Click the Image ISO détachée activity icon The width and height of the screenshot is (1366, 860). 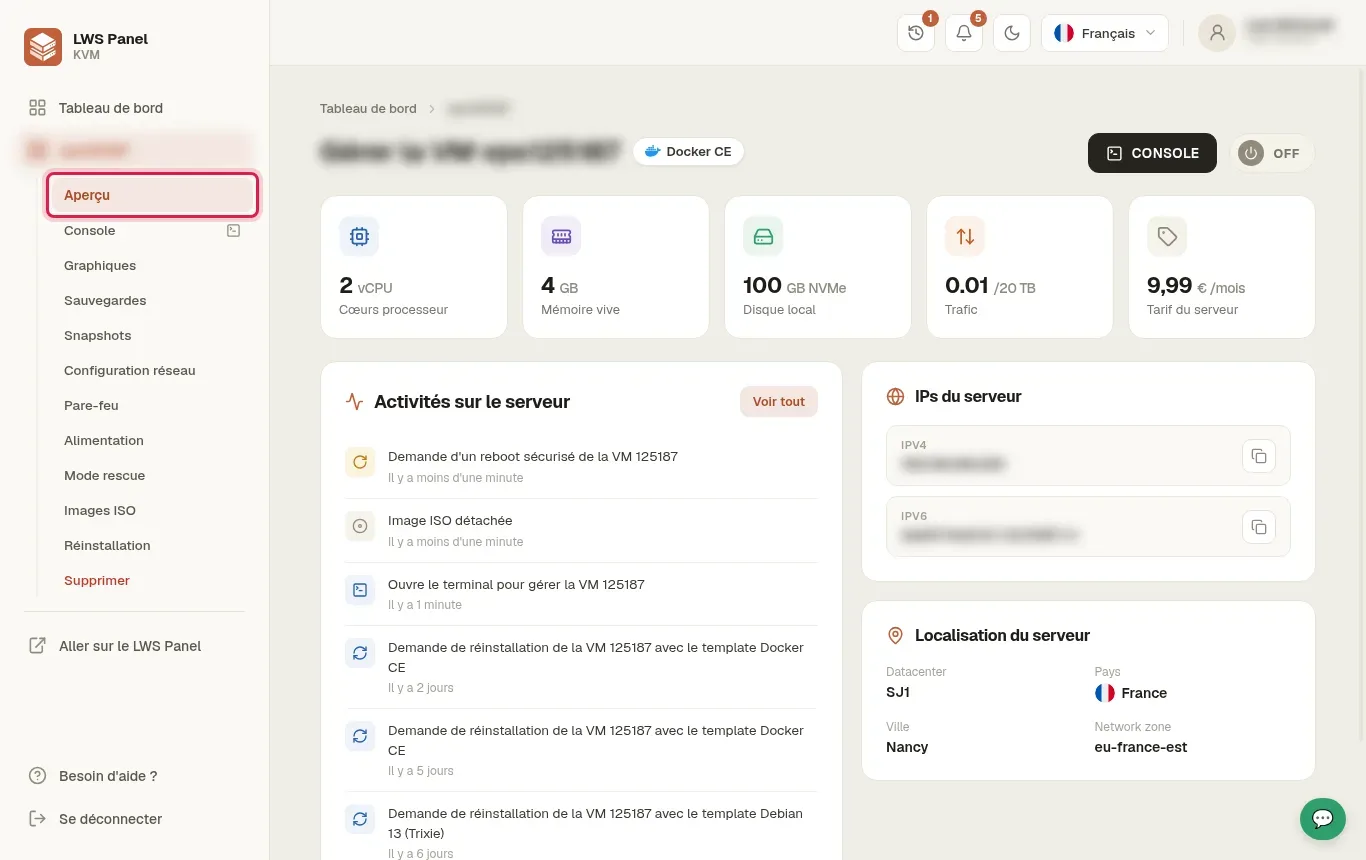(x=360, y=526)
